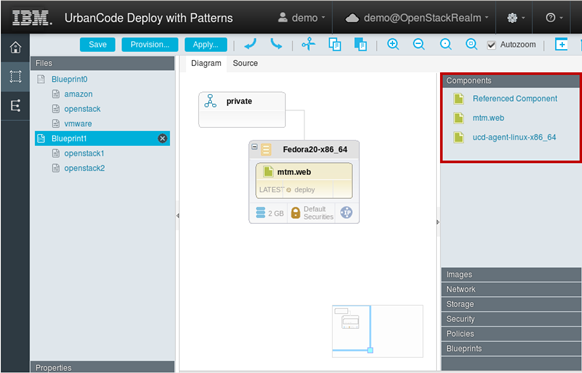Select Blueprint1 in Files tree
This screenshot has width=582, height=373.
[x=102, y=138]
